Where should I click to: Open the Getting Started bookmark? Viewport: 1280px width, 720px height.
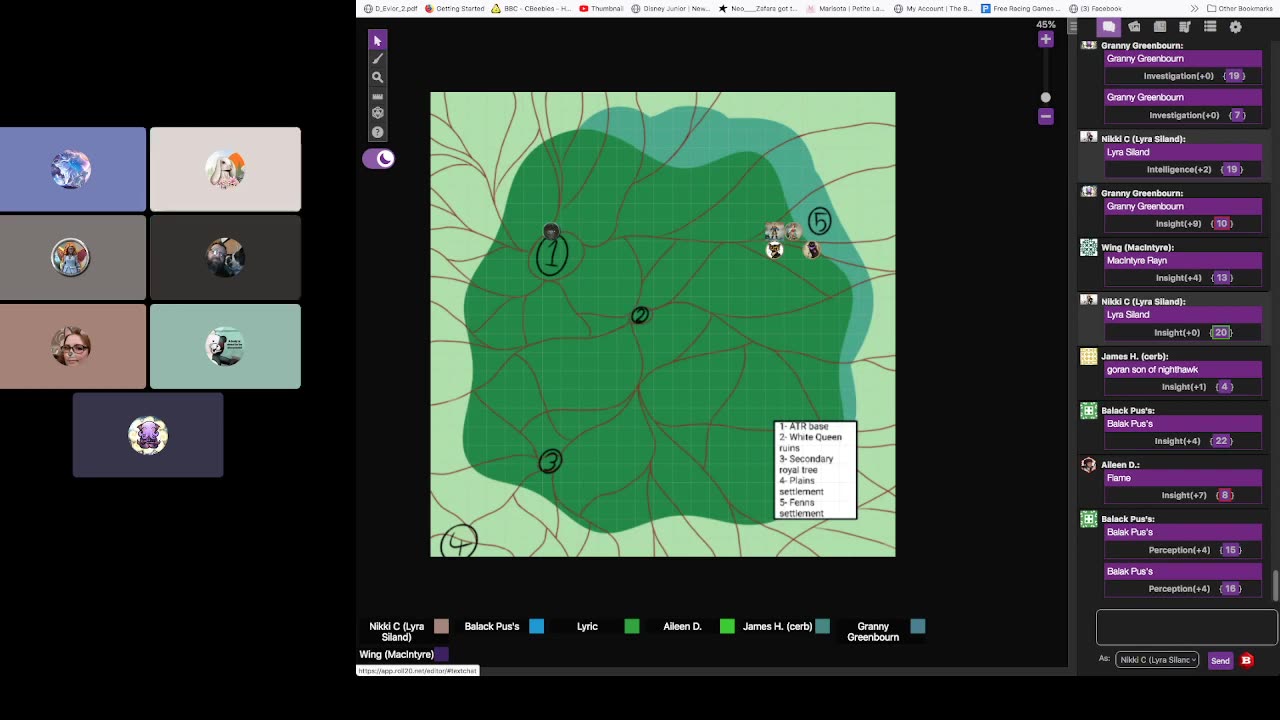(x=455, y=8)
